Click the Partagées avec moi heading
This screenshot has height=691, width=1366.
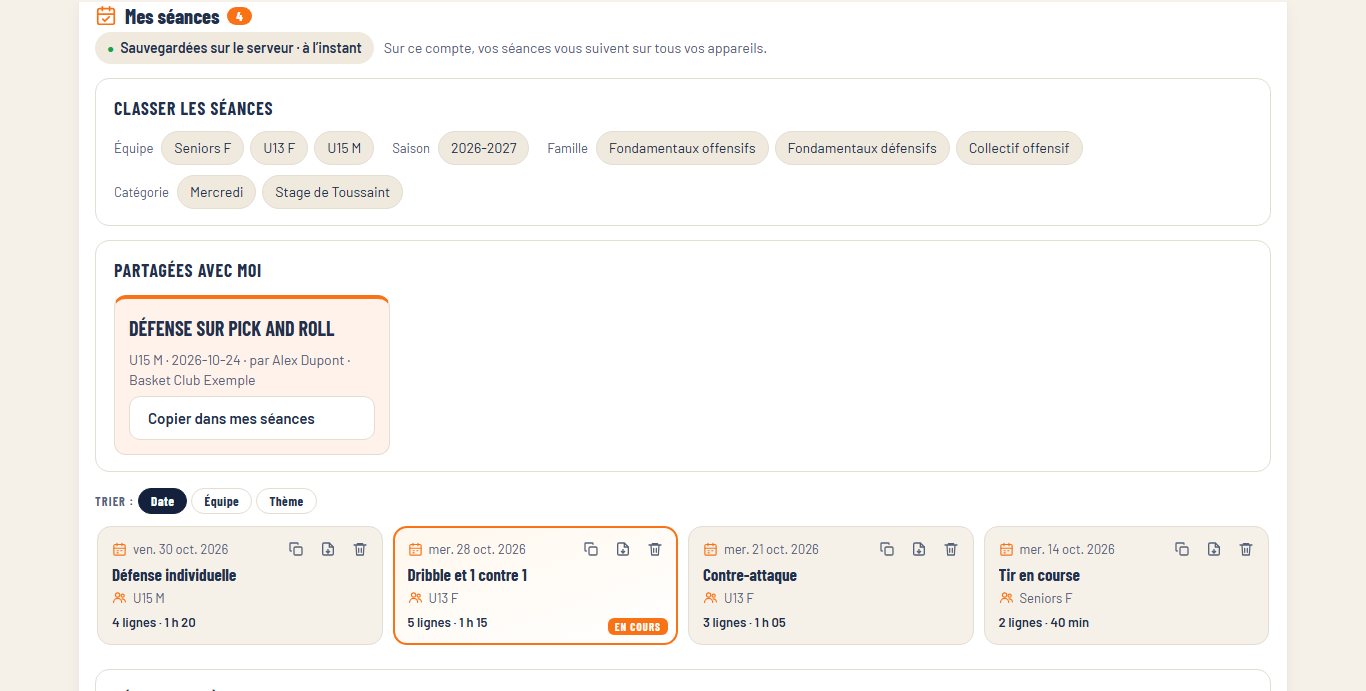pos(188,271)
